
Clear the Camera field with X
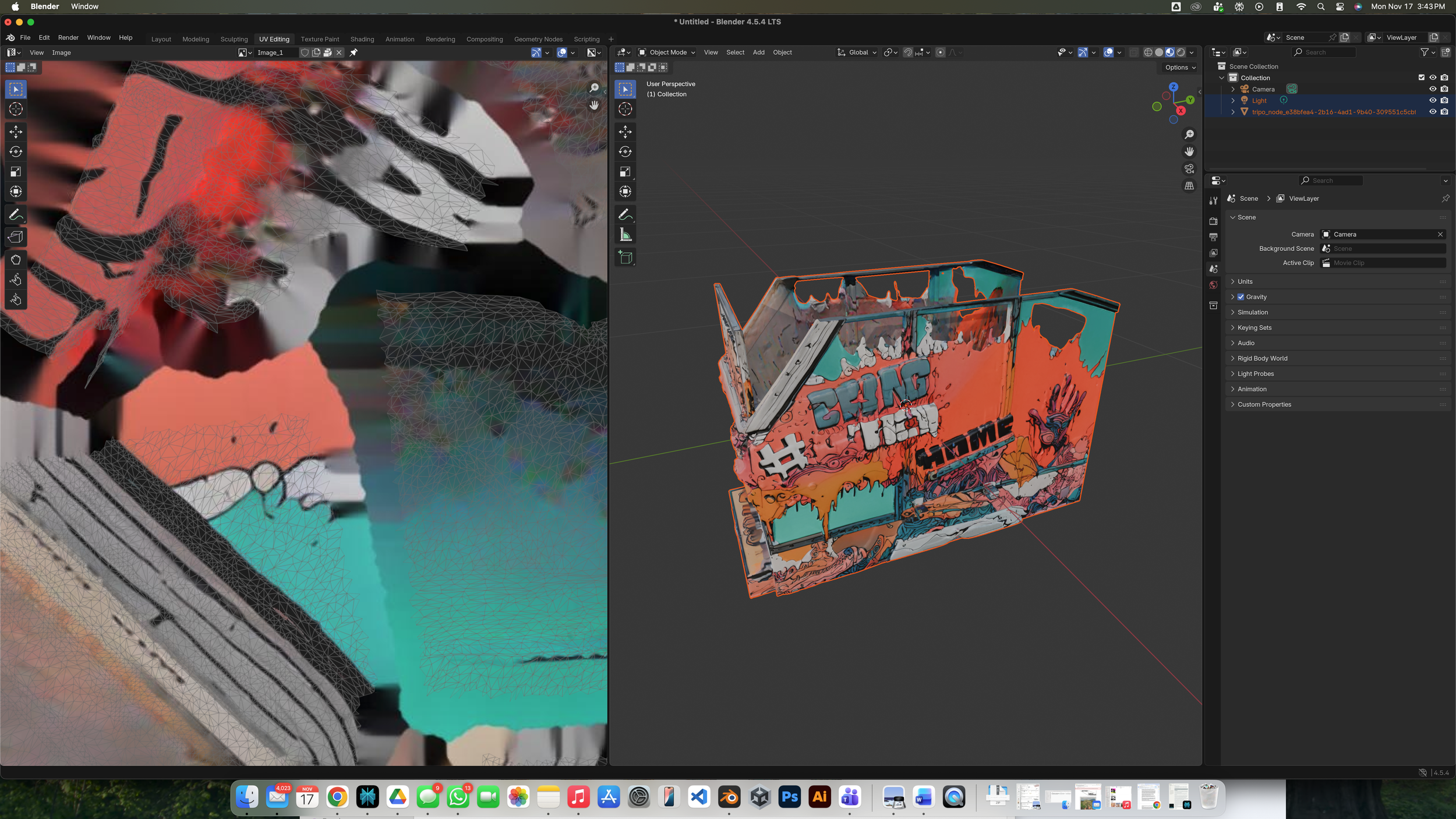coord(1440,234)
